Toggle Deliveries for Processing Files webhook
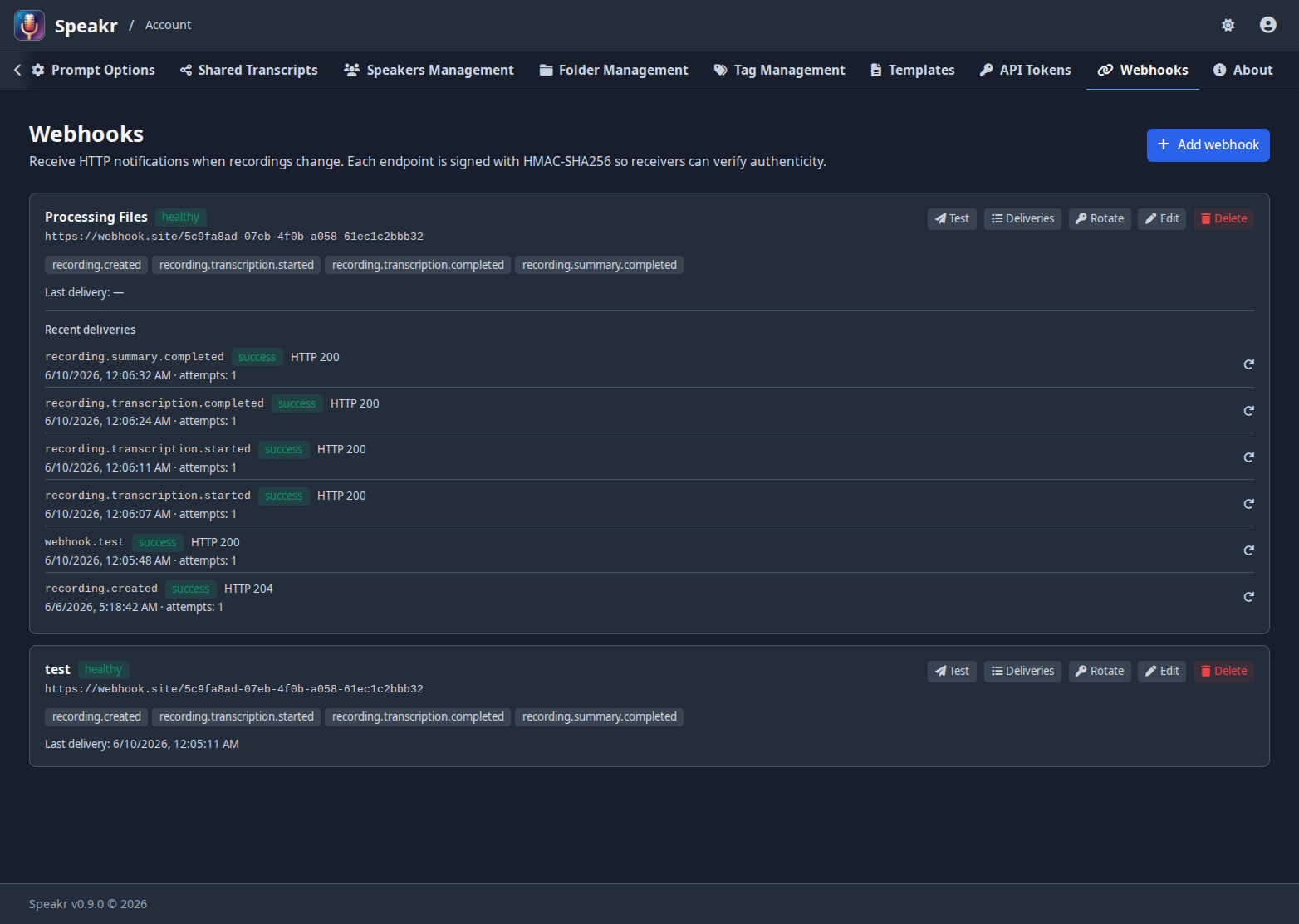 point(1022,218)
